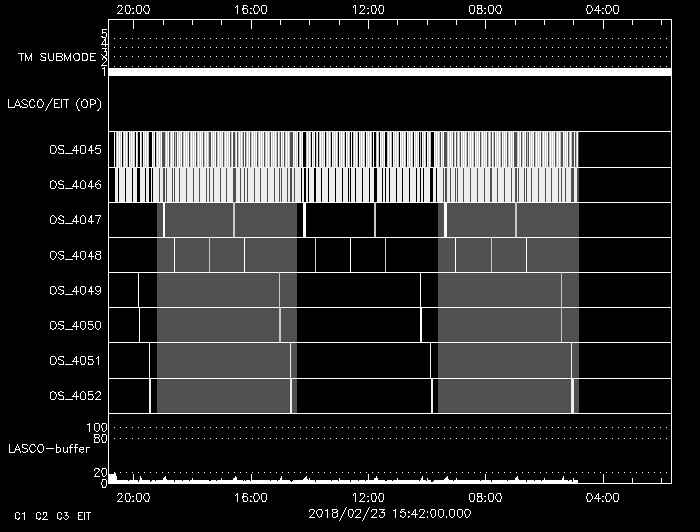Click the LASCO-buffer axis label
This screenshot has width=700, height=532.
[x=49, y=449]
